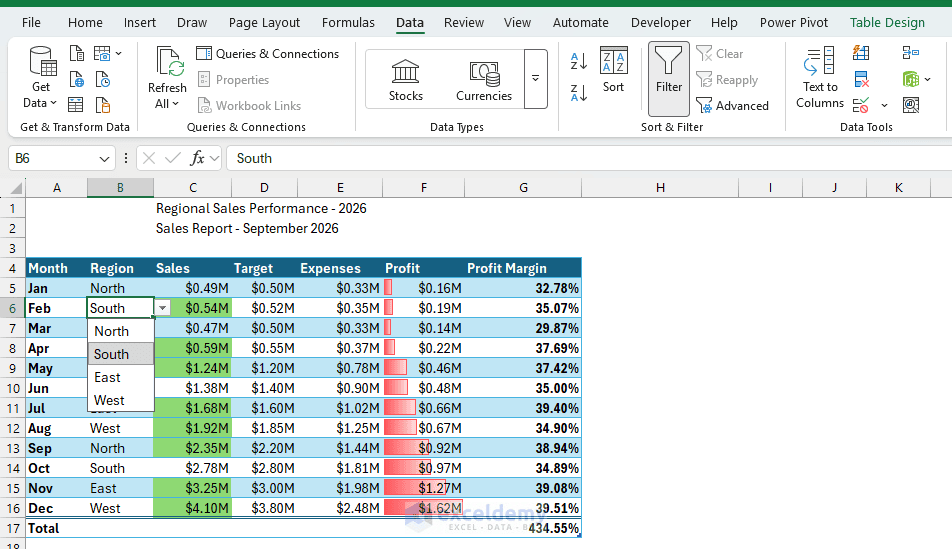The width and height of the screenshot is (952, 549).
Task: Select the column G header
Action: click(523, 188)
